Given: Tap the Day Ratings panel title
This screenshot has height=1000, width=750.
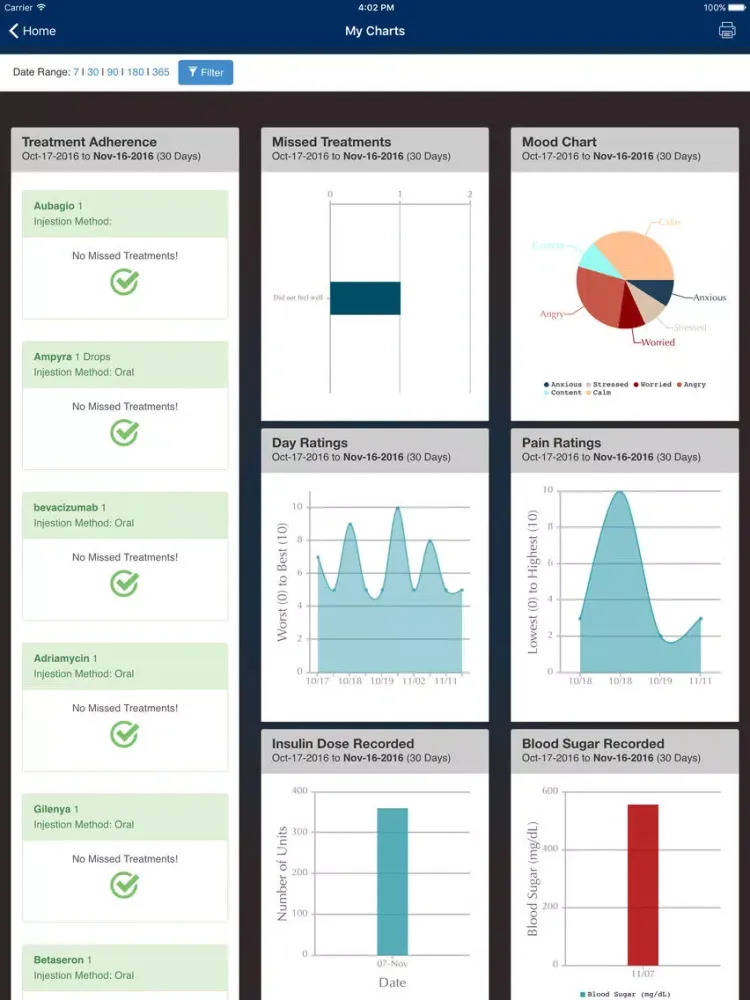Looking at the screenshot, I should 310,443.
